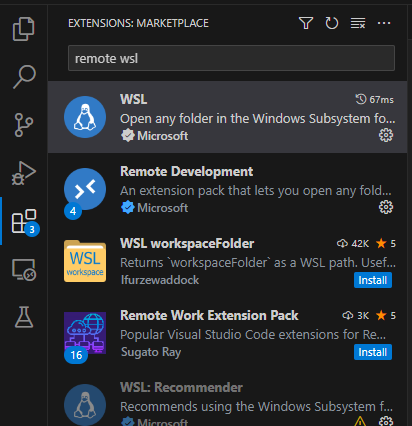
Task: Select the Remote Work Extension Pack title
Action: [209, 316]
